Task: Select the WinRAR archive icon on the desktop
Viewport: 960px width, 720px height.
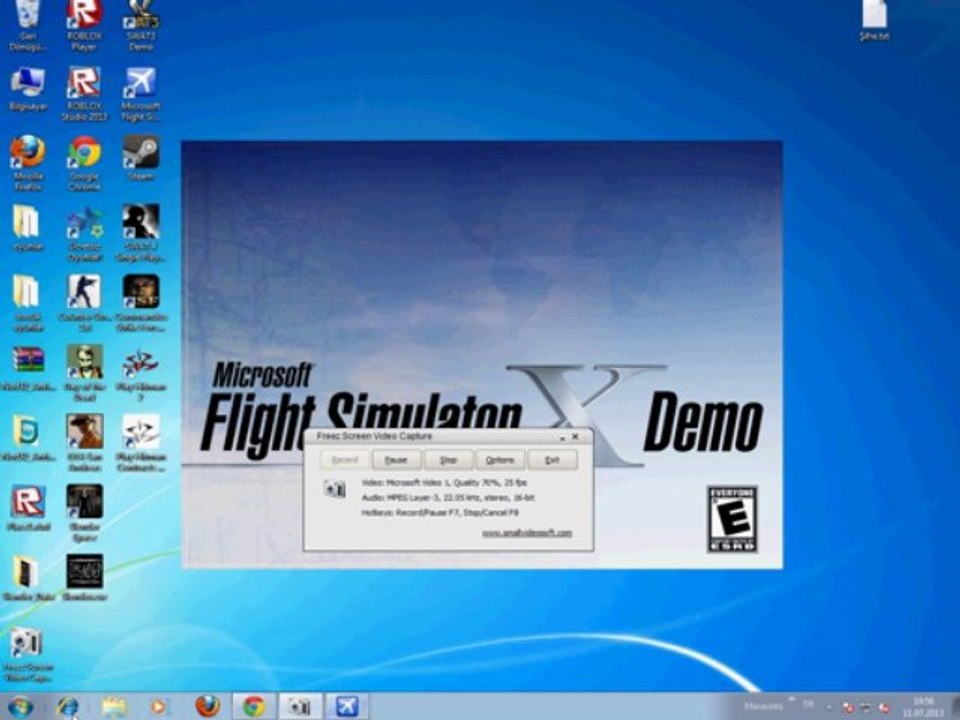Action: click(28, 369)
